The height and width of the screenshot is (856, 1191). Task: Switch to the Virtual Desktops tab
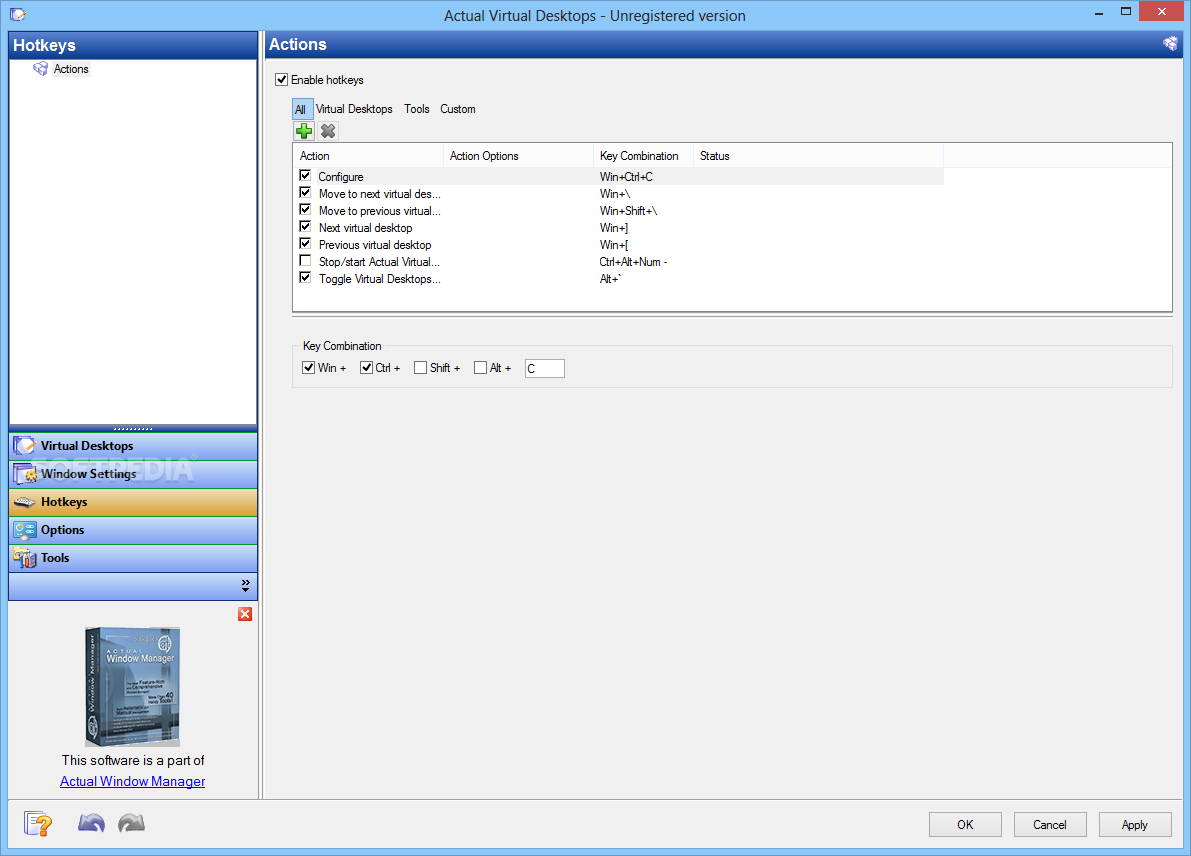tap(354, 109)
